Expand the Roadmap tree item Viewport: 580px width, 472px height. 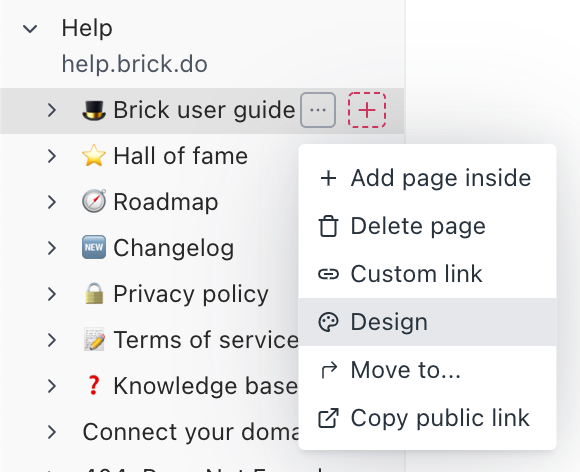[x=52, y=202]
